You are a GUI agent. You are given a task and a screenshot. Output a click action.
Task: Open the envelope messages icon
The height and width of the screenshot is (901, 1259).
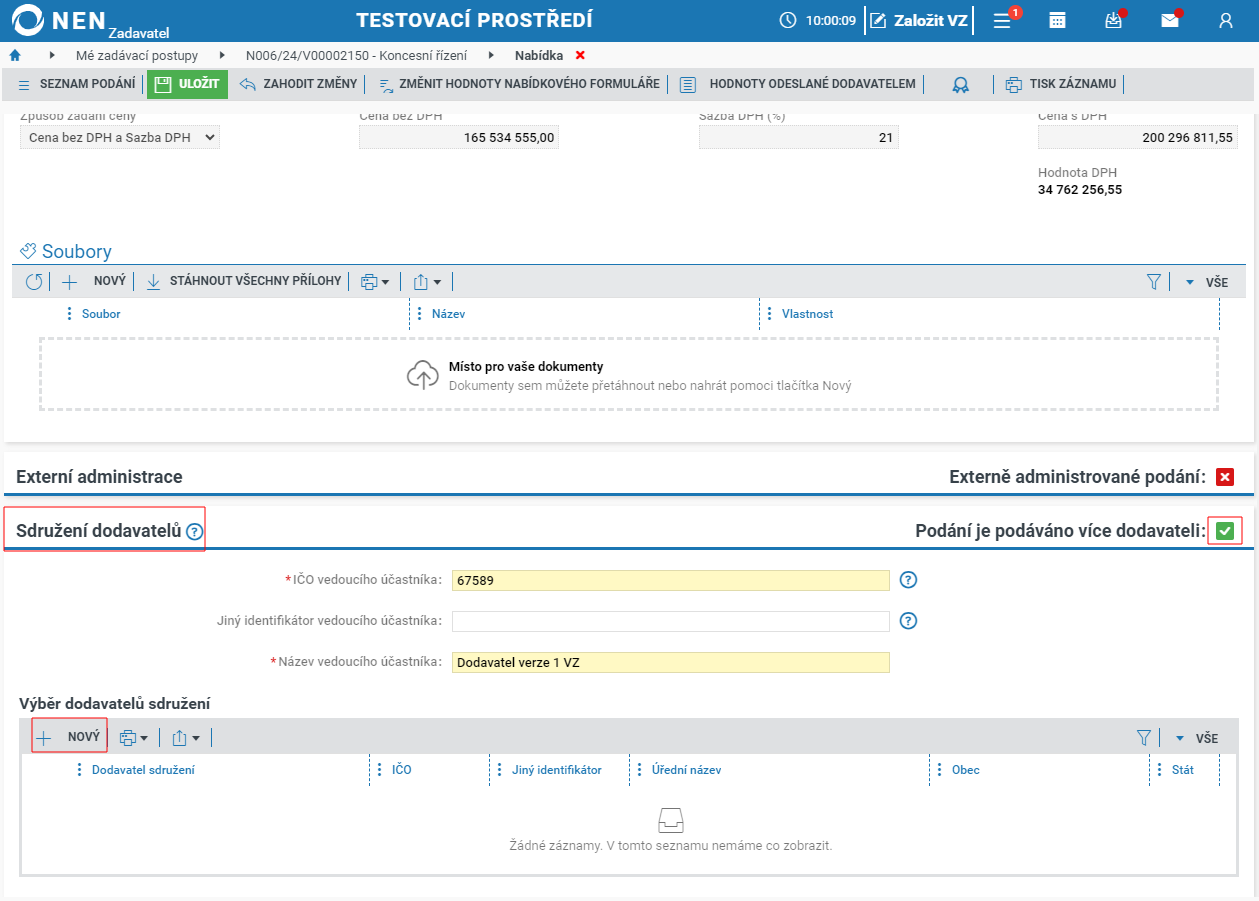tap(1170, 20)
